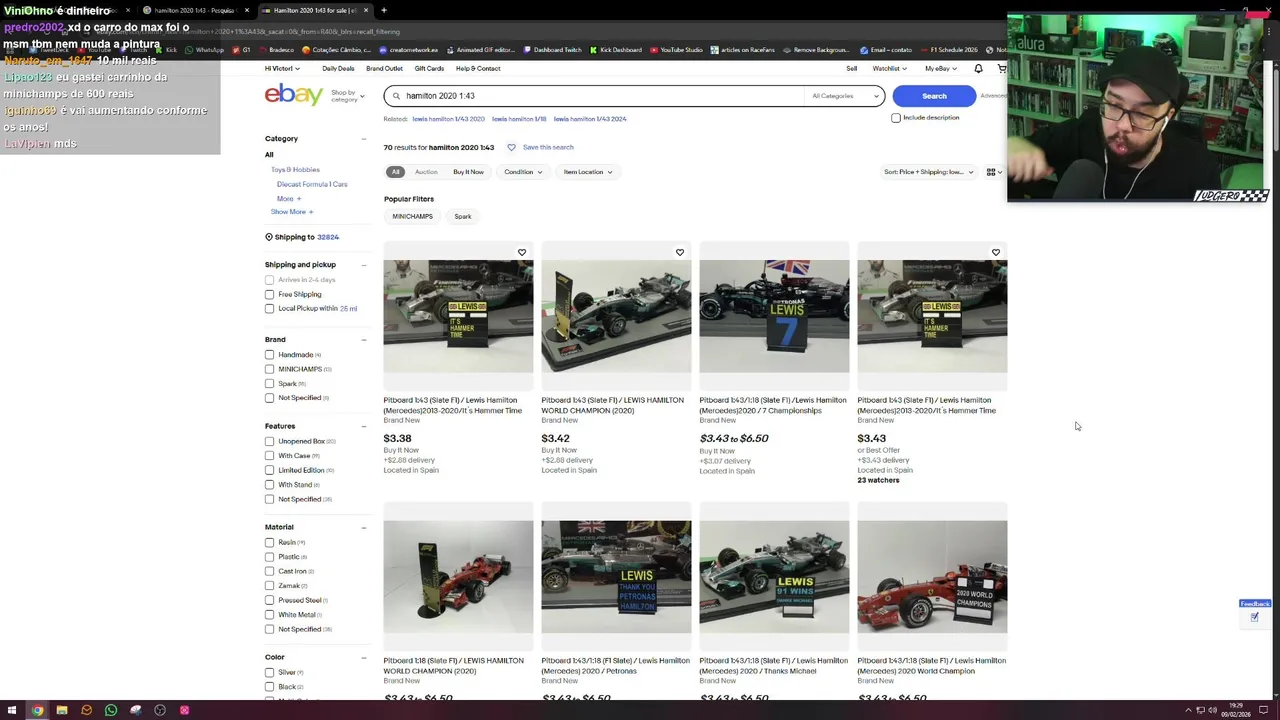Viewport: 1280px width, 720px height.
Task: Open Remove Background bookmark
Action: point(817,50)
